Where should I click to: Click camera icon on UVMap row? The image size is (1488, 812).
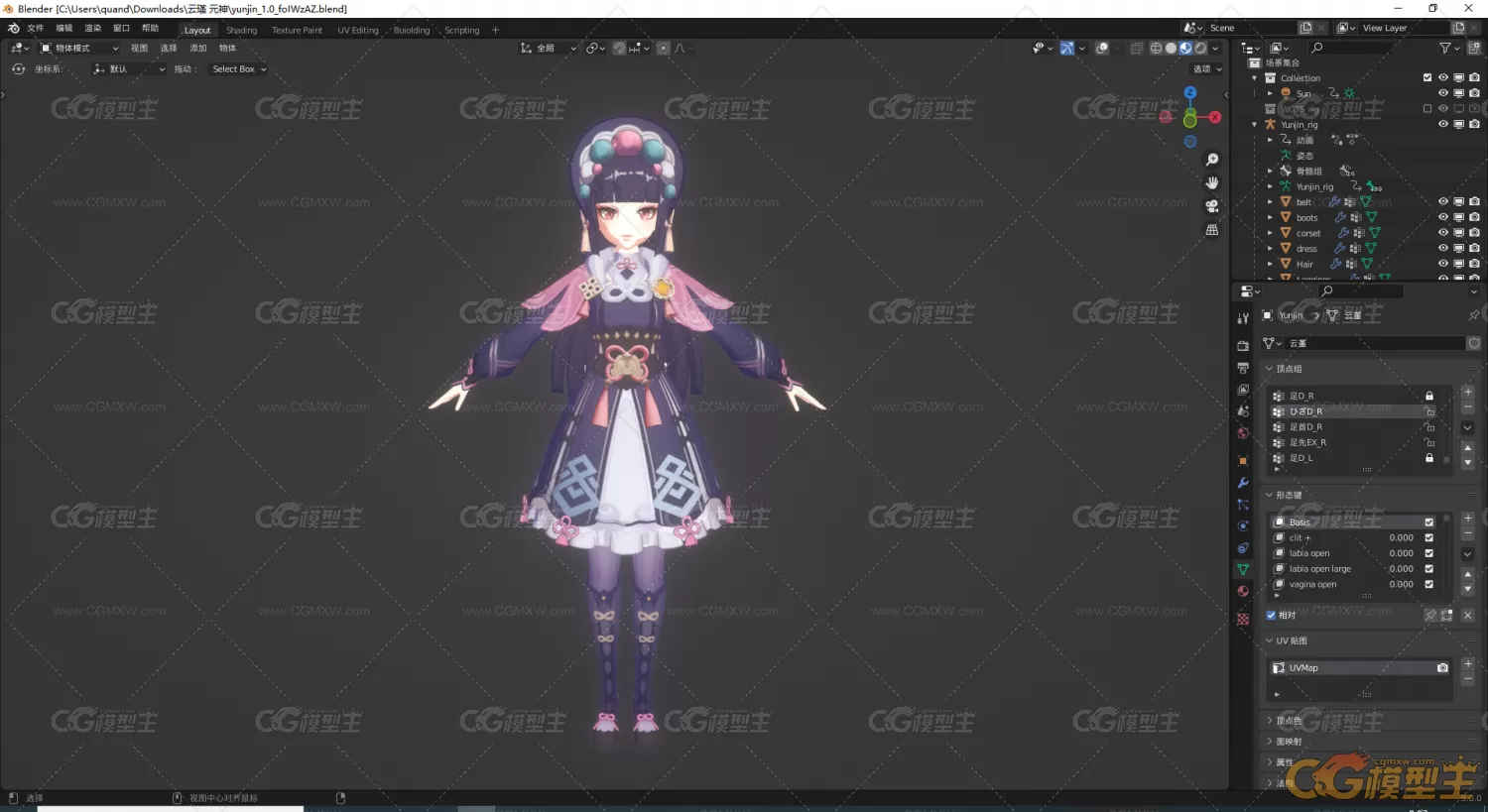[1442, 668]
